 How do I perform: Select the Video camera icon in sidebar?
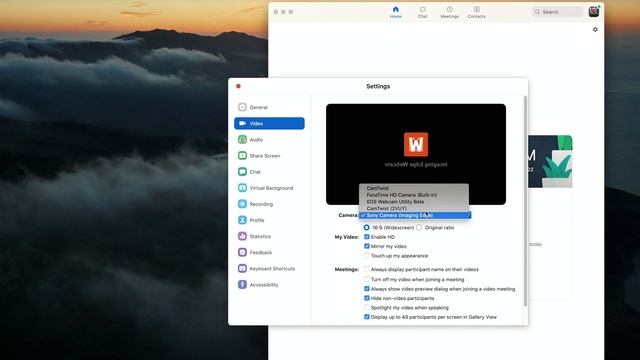[x=242, y=123]
